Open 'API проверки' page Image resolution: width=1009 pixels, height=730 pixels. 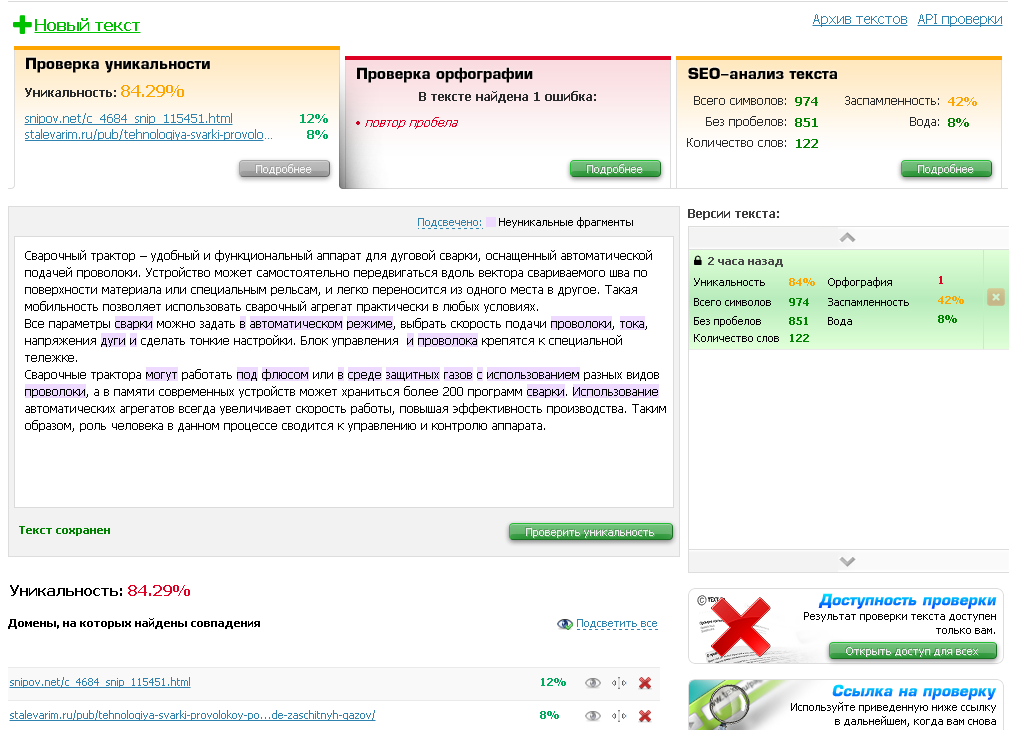tap(959, 19)
